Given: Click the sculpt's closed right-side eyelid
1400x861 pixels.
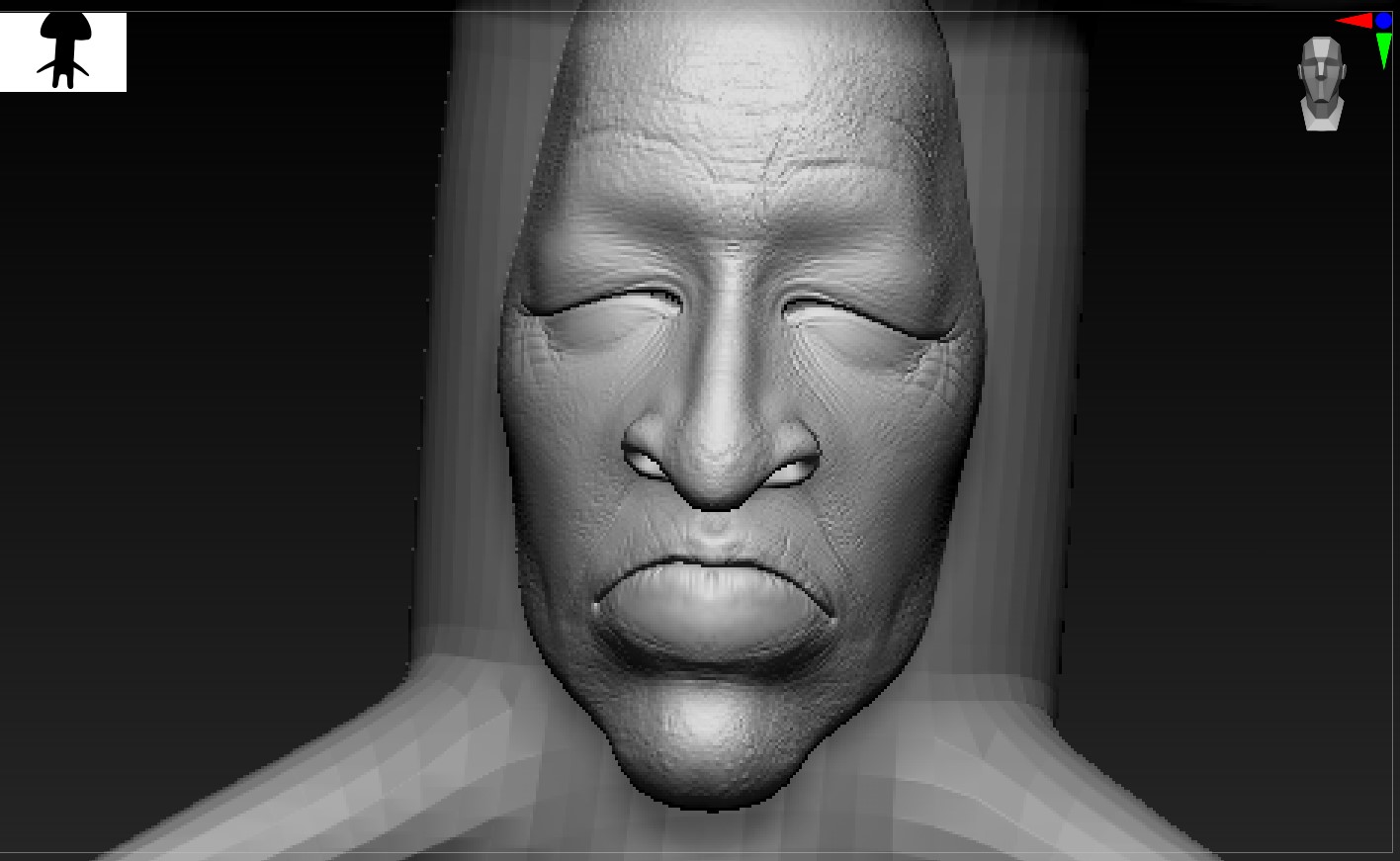Looking at the screenshot, I should [858, 316].
